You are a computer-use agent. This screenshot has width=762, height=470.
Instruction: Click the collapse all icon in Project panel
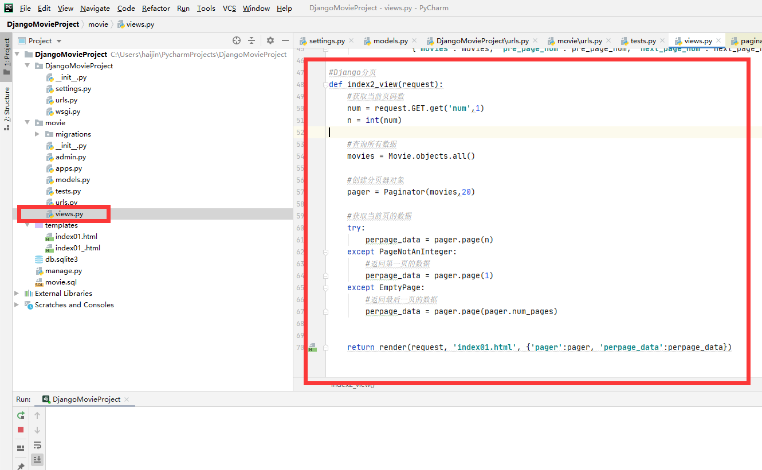click(251, 40)
